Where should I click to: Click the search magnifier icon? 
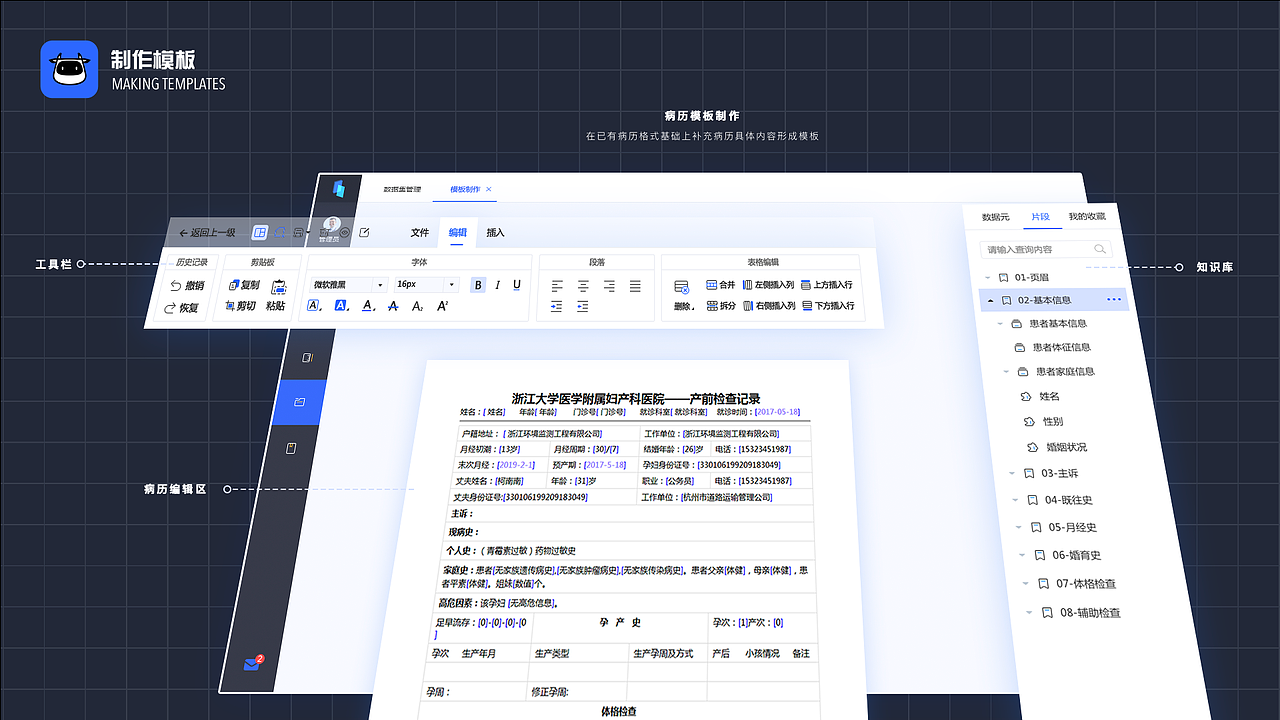[1100, 249]
